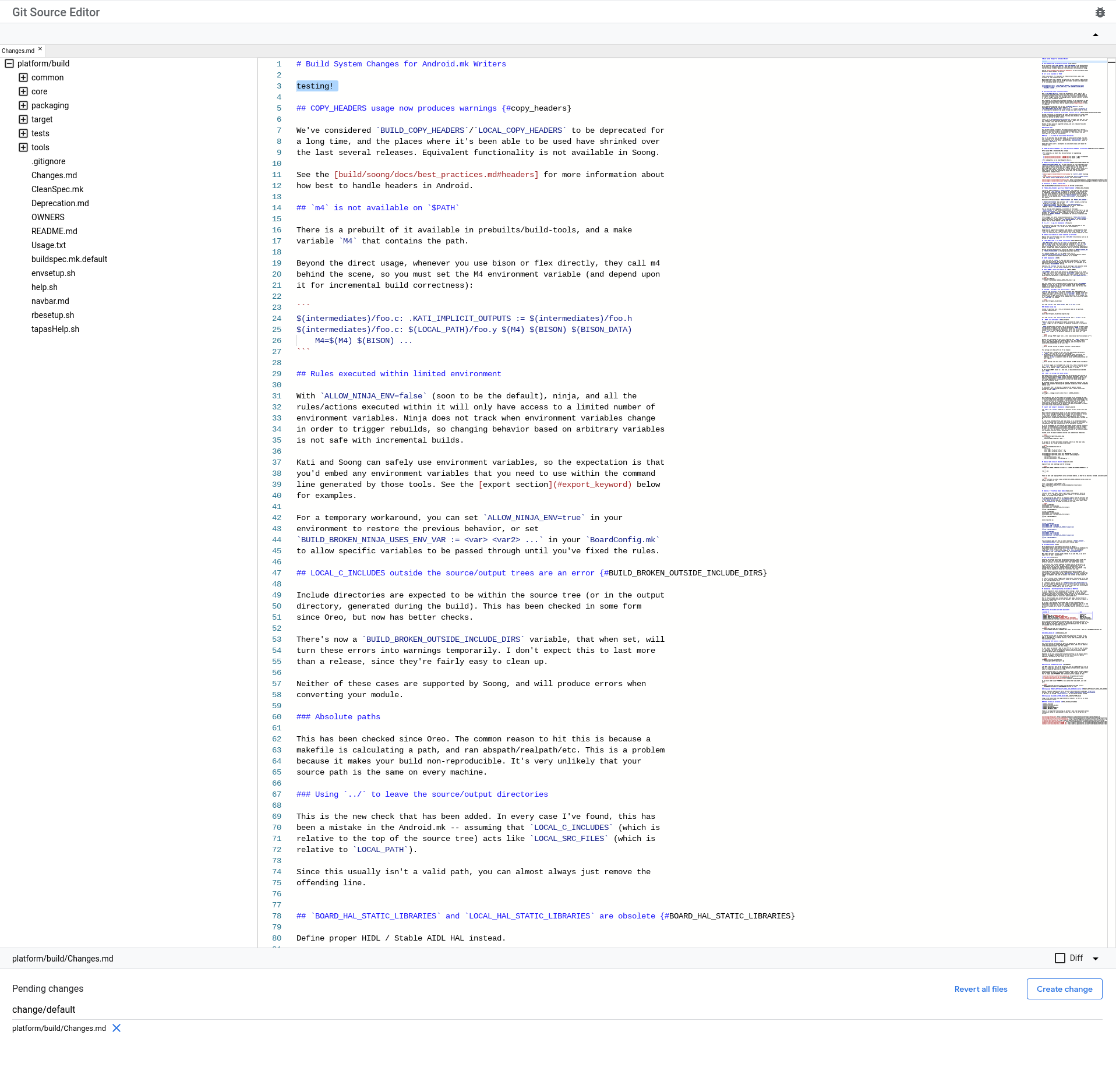Collapse the platform/build tree node
1116x1092 pixels.
click(8, 63)
